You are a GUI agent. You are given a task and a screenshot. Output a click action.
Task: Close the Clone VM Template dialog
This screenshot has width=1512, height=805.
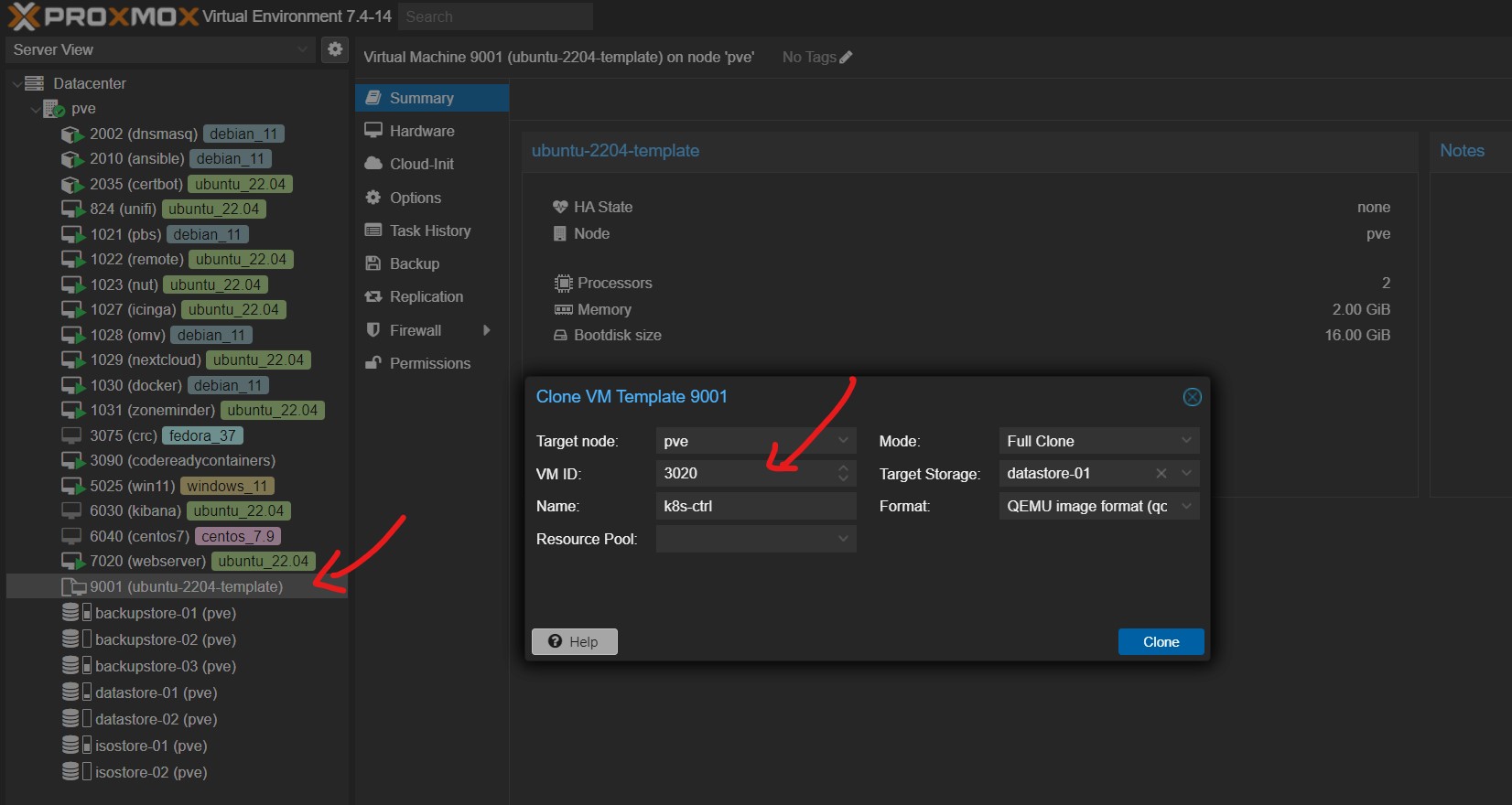click(1192, 397)
